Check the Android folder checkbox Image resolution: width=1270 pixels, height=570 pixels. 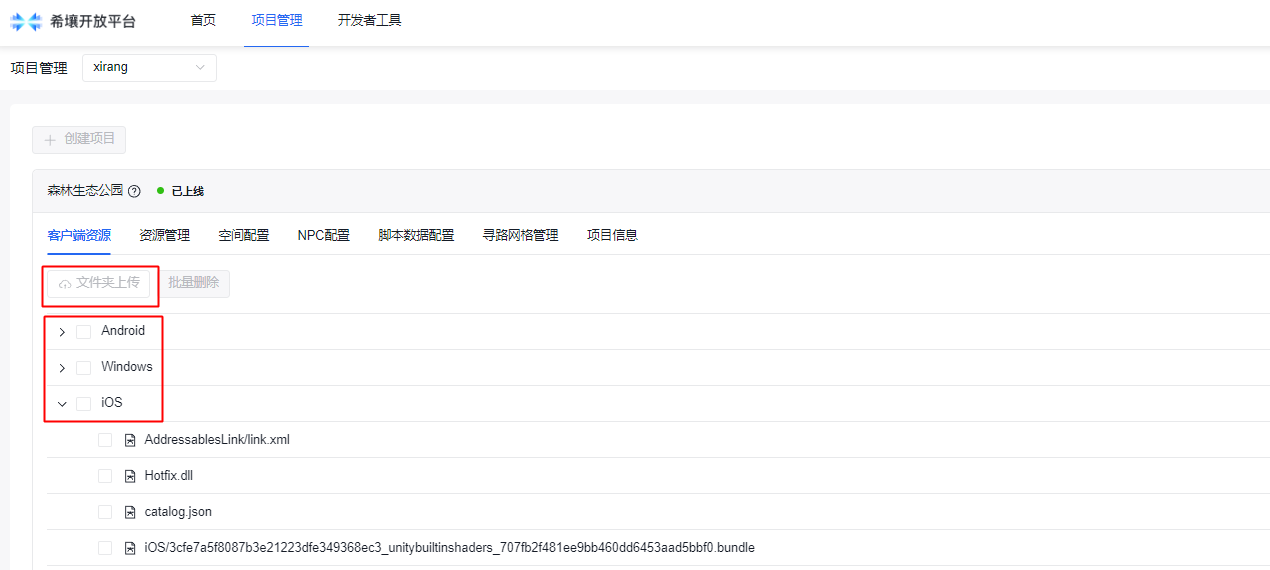[x=83, y=332]
